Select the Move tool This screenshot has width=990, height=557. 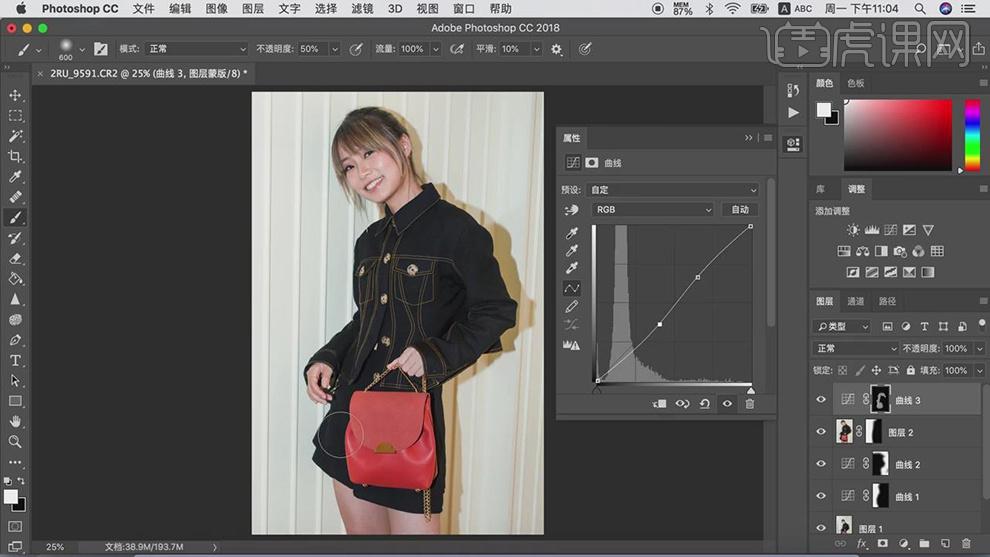pos(15,95)
